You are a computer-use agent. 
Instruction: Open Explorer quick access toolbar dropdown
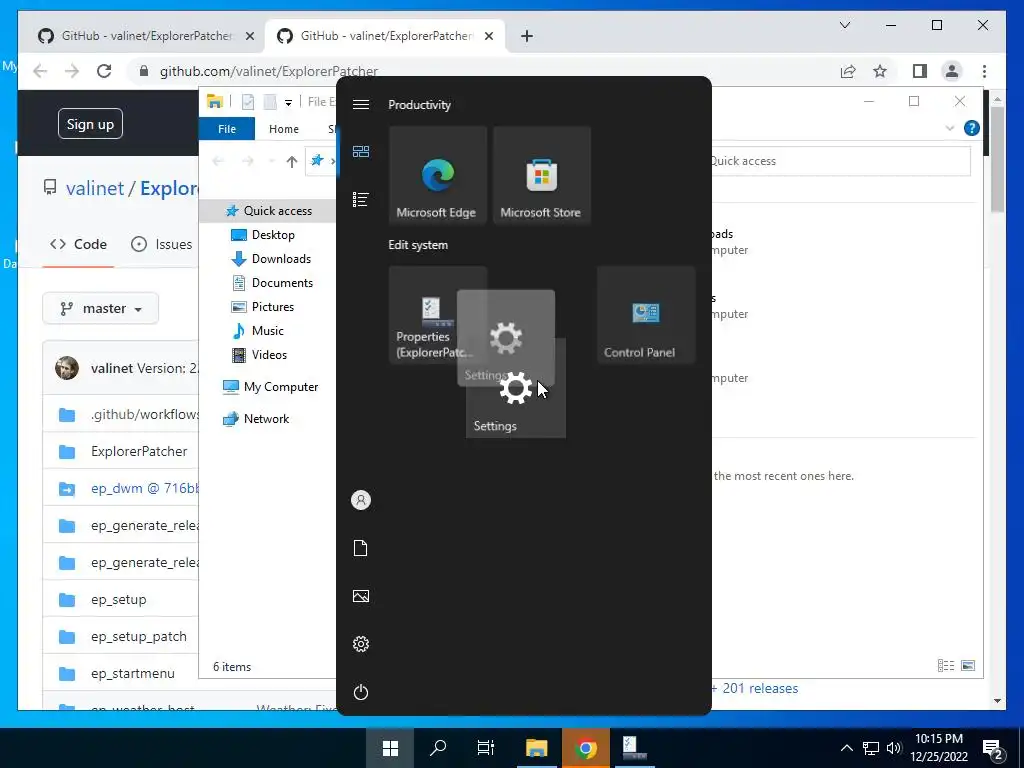[x=288, y=102]
